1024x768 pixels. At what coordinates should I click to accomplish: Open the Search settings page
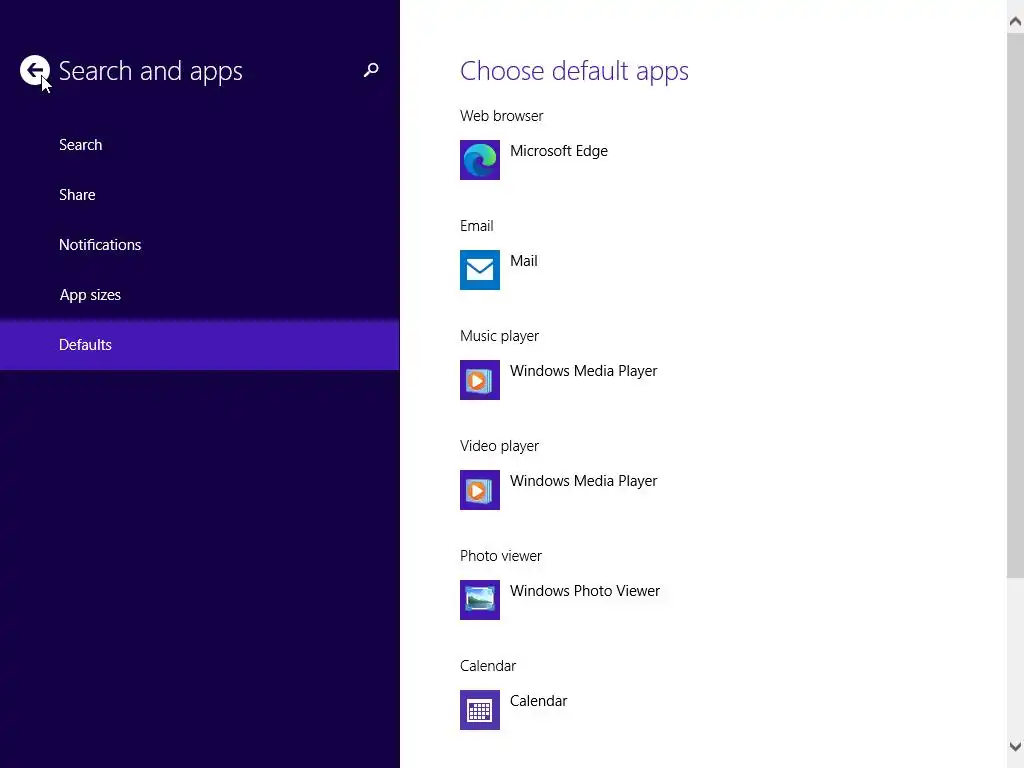pyautogui.click(x=80, y=145)
